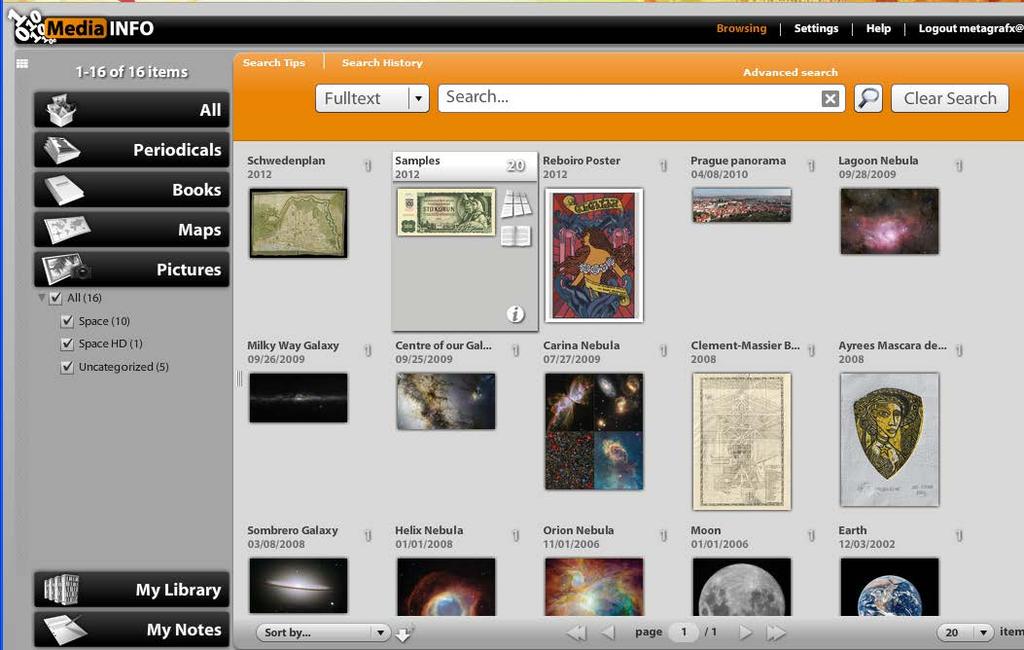Click the open book icon on Samples card
Viewport: 1024px width, 650px height.
(516, 236)
